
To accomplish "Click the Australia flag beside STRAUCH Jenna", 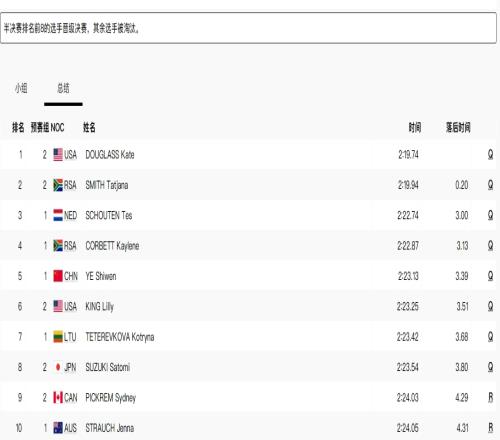I will (58, 428).
